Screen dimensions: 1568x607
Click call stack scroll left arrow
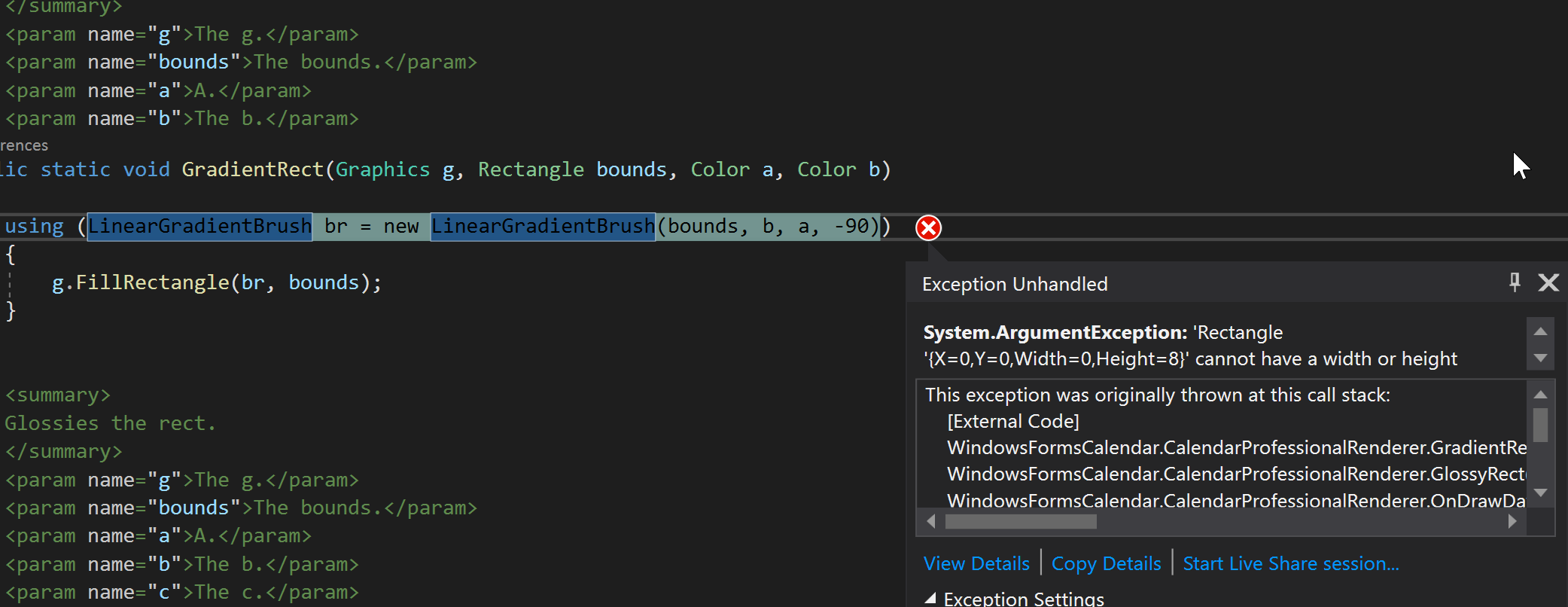931,521
